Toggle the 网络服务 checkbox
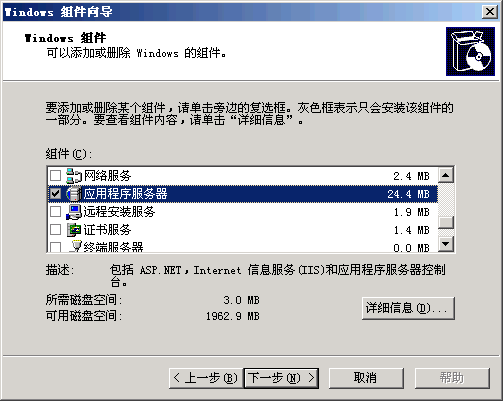This screenshot has width=503, height=401. [55, 175]
